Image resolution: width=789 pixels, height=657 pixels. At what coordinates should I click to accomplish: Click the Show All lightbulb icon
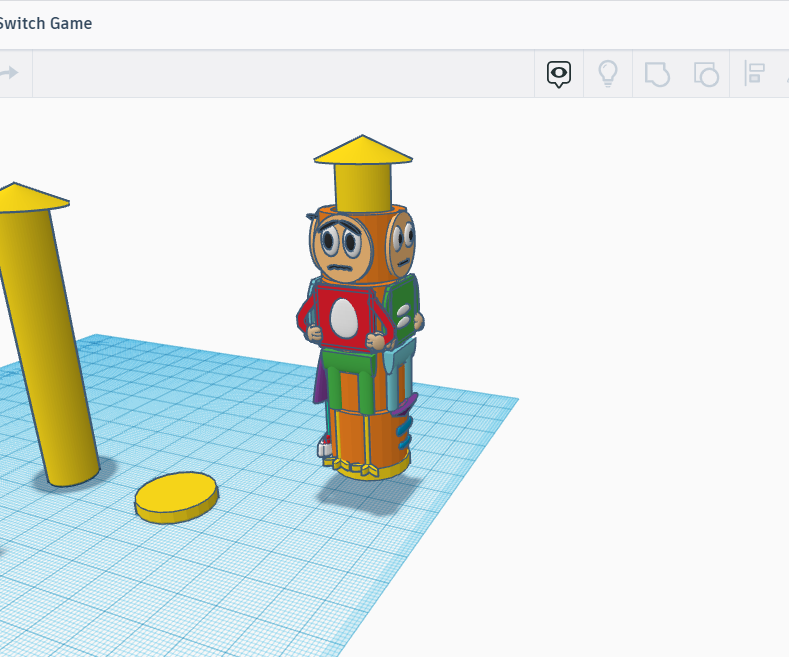[608, 73]
